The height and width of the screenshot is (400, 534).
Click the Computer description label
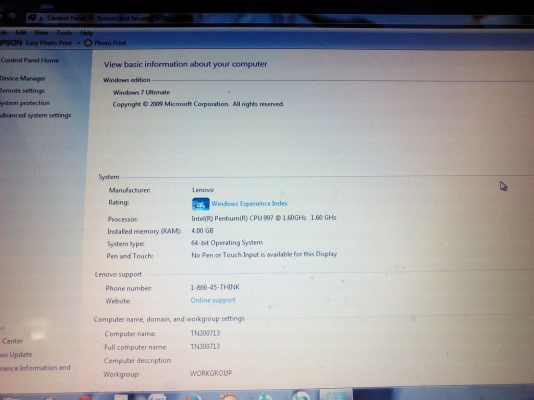138,361
